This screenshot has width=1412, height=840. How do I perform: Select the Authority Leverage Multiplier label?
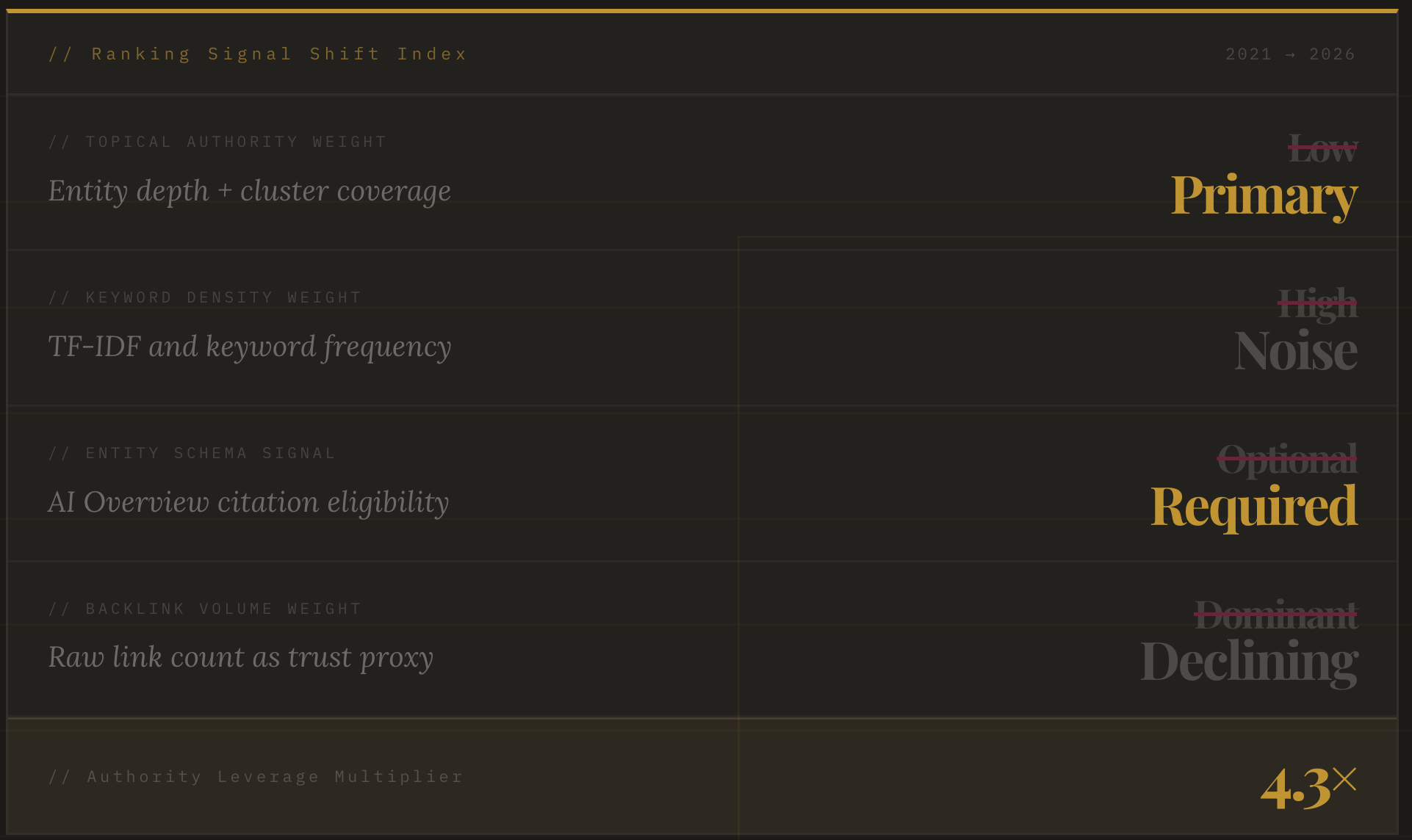[x=256, y=777]
